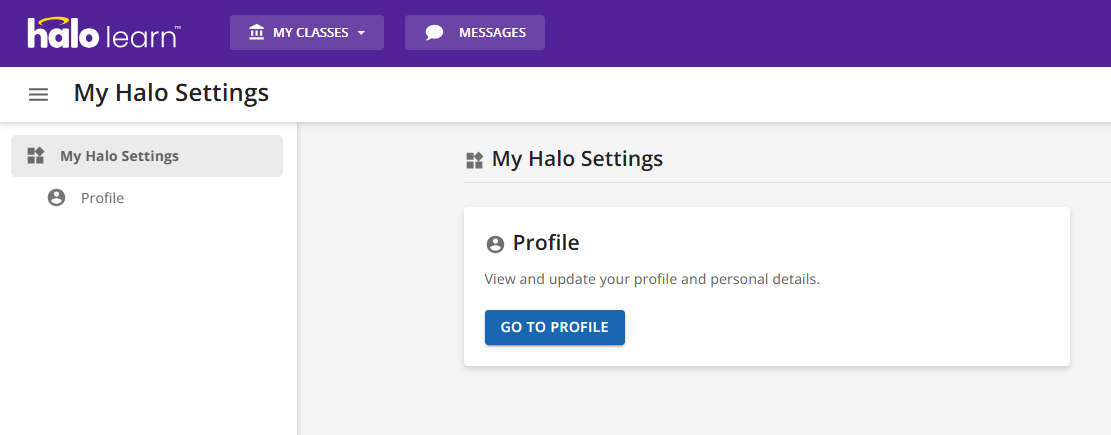
Task: Click the Halo Learn logo
Action: pyautogui.click(x=103, y=33)
